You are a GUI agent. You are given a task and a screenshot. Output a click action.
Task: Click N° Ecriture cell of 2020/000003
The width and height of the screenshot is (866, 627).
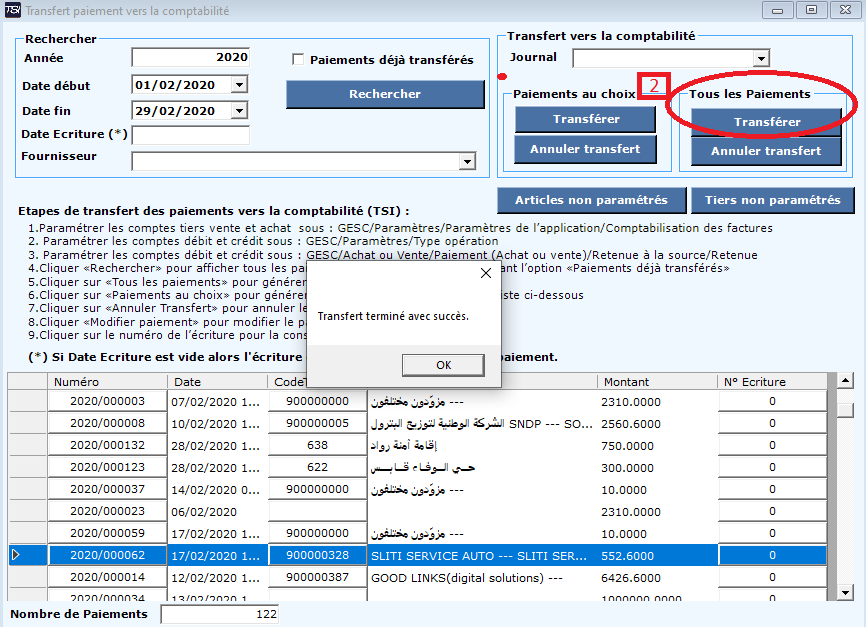pyautogui.click(x=772, y=402)
